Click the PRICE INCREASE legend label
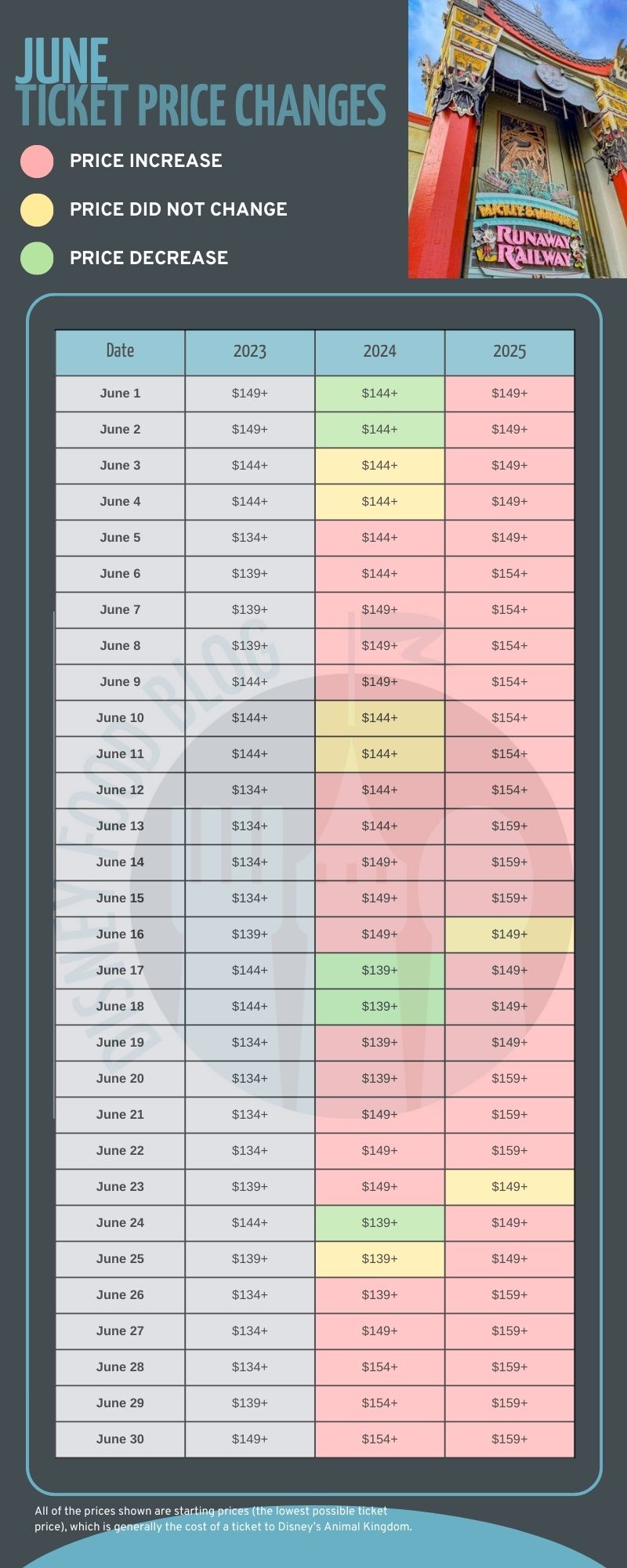The width and height of the screenshot is (627, 1568). [x=146, y=161]
